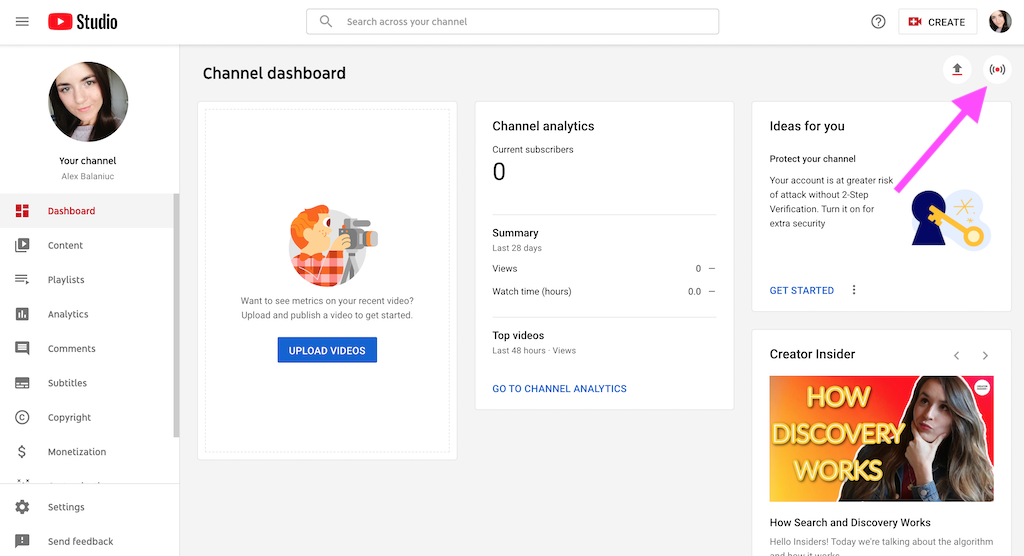Click the Send feedback icon
This screenshot has width=1024, height=556.
(22, 541)
